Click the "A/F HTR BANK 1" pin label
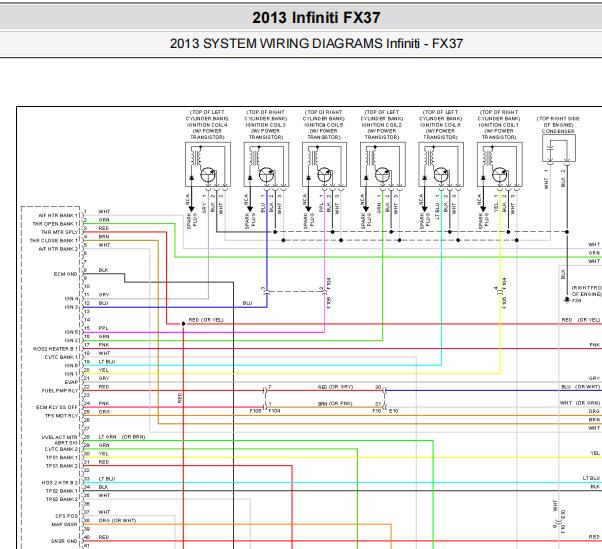Image resolution: width=602 pixels, height=549 pixels. (58, 215)
